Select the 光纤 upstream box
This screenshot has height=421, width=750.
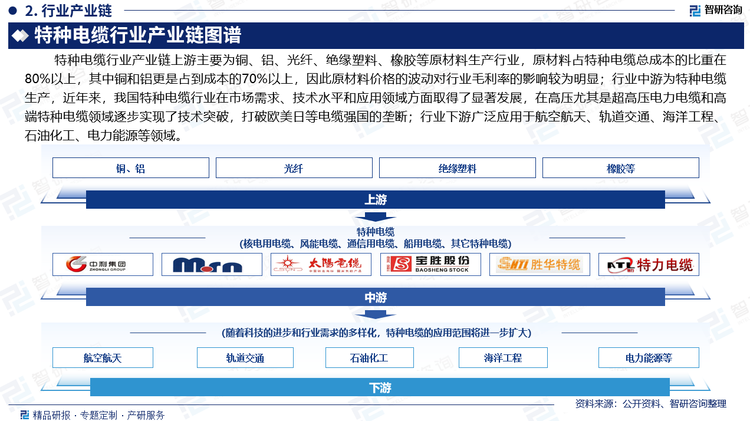(x=294, y=168)
